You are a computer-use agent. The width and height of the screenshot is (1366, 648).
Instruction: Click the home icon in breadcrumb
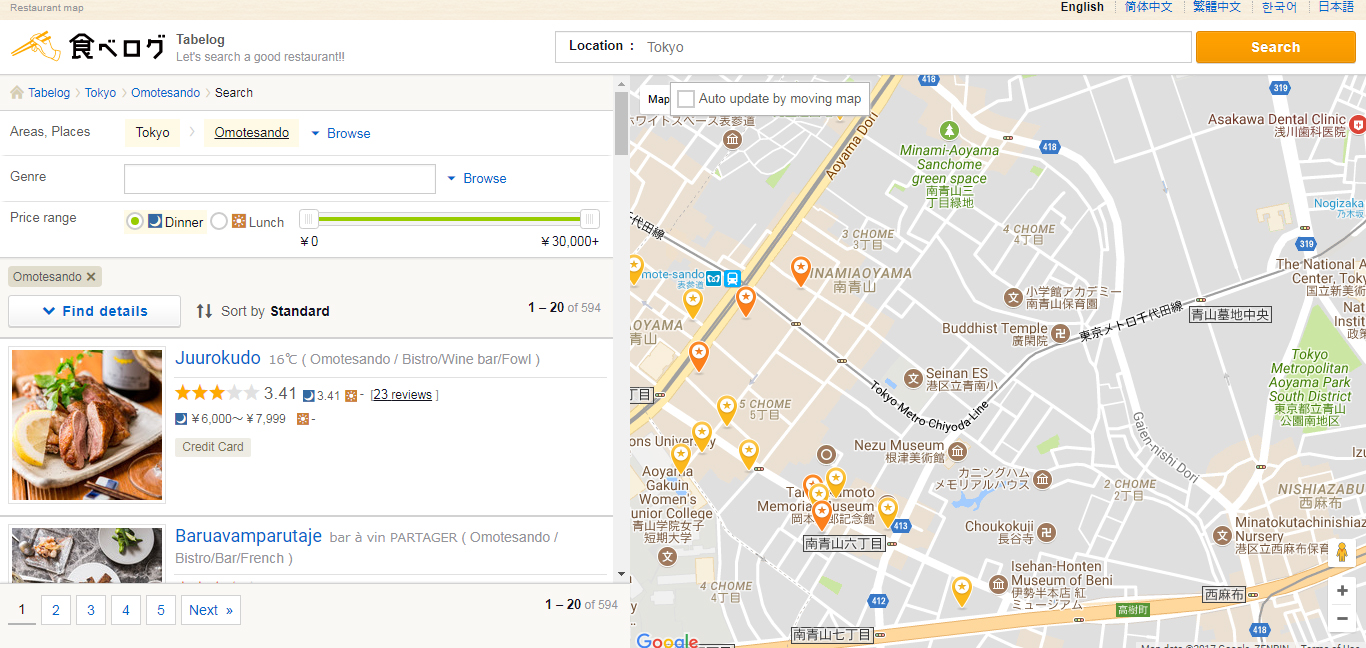point(17,92)
